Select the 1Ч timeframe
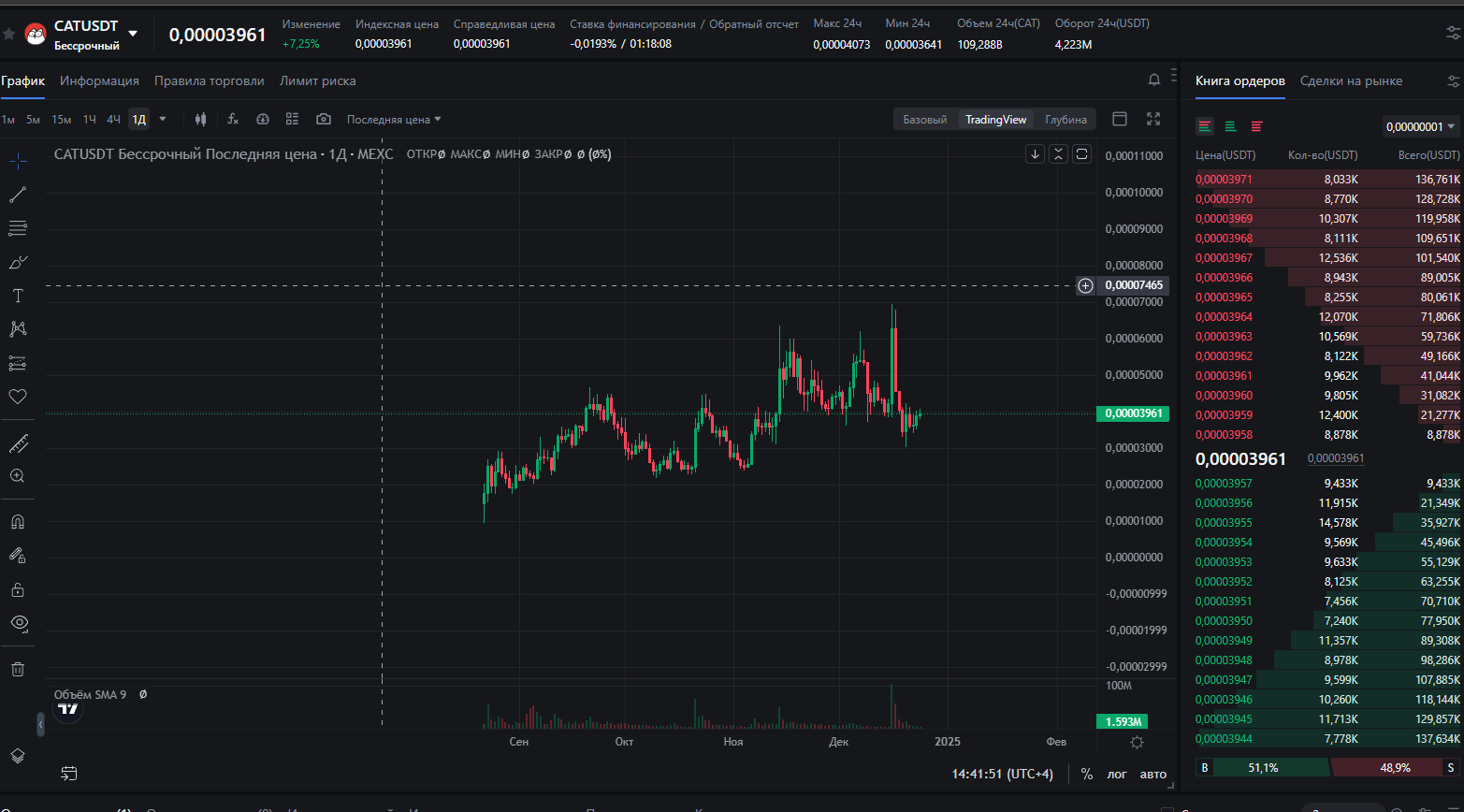 pyautogui.click(x=90, y=119)
